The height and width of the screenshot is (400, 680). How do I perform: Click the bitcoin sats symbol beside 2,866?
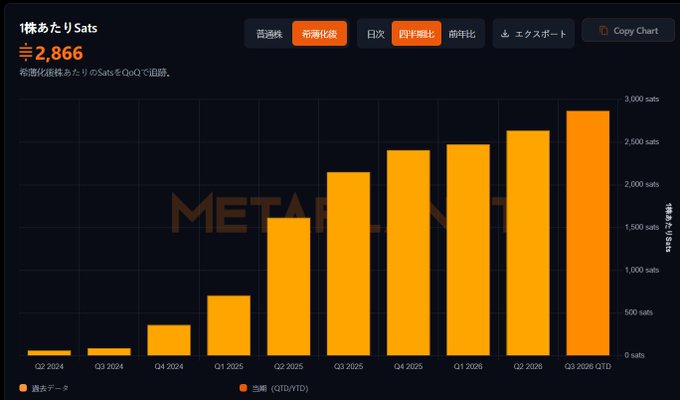click(26, 53)
